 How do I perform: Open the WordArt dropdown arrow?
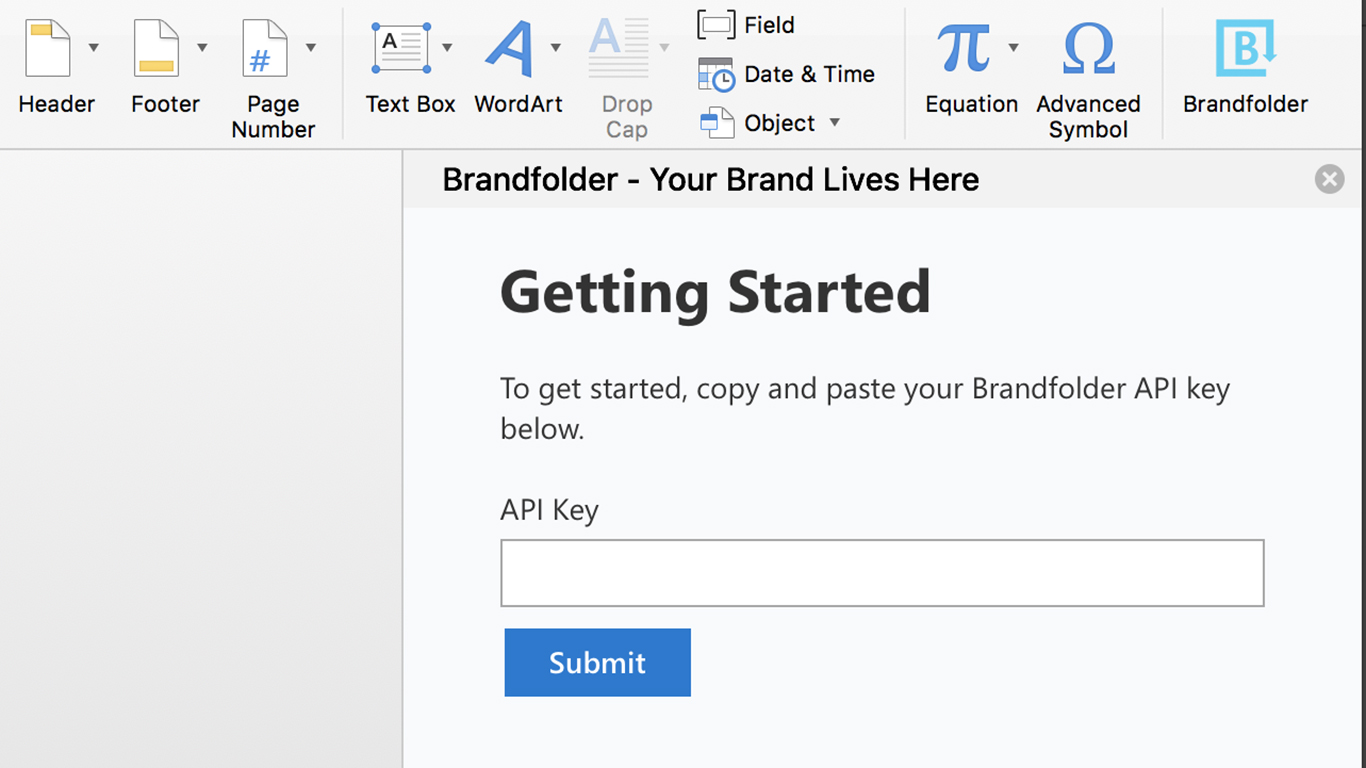click(555, 47)
